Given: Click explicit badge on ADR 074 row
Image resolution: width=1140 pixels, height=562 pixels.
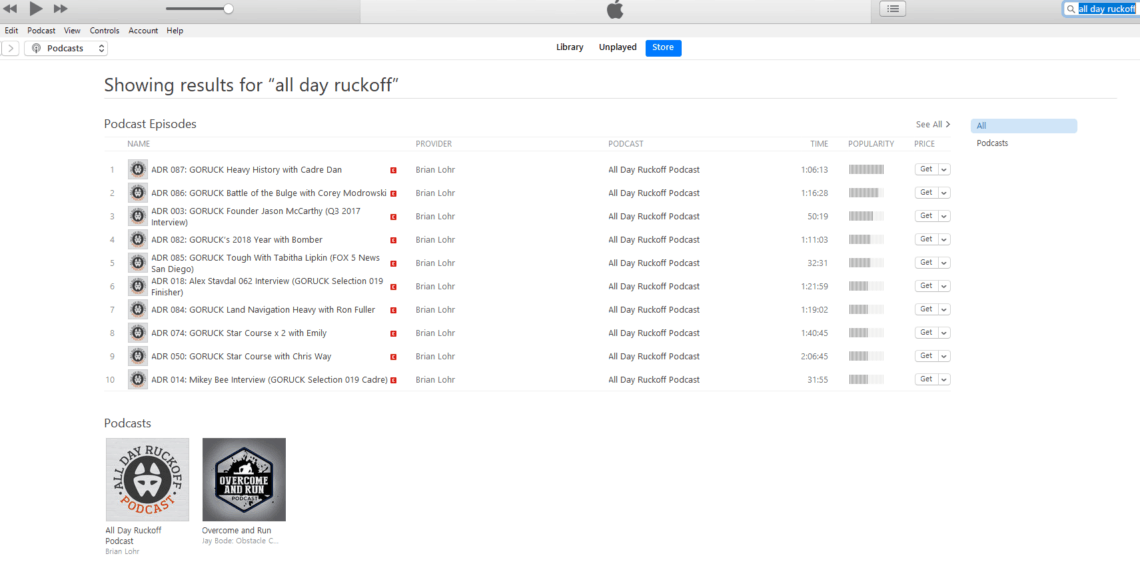Looking at the screenshot, I should [393, 333].
